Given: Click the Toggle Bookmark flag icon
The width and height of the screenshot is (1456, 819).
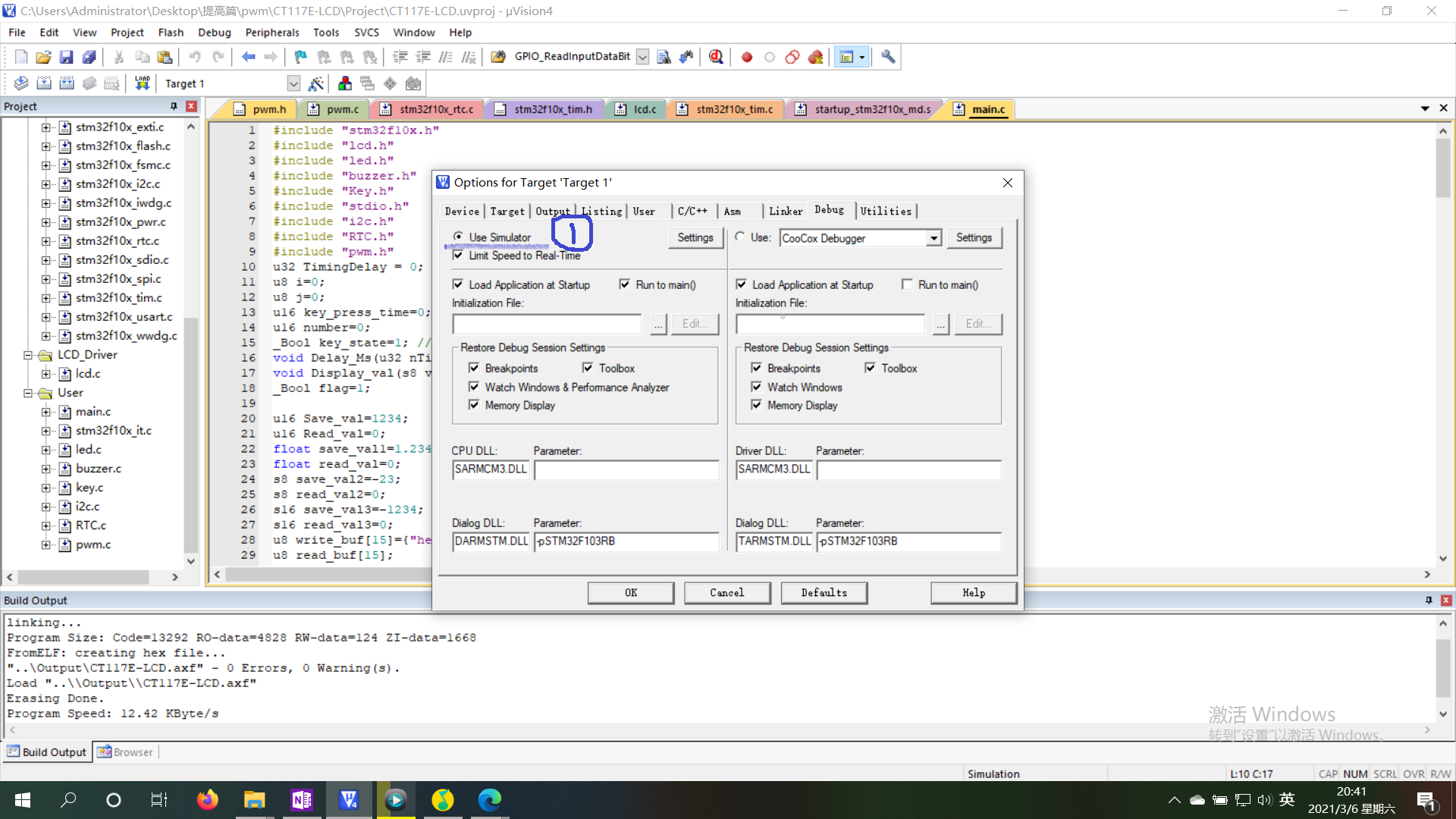Looking at the screenshot, I should point(300,57).
